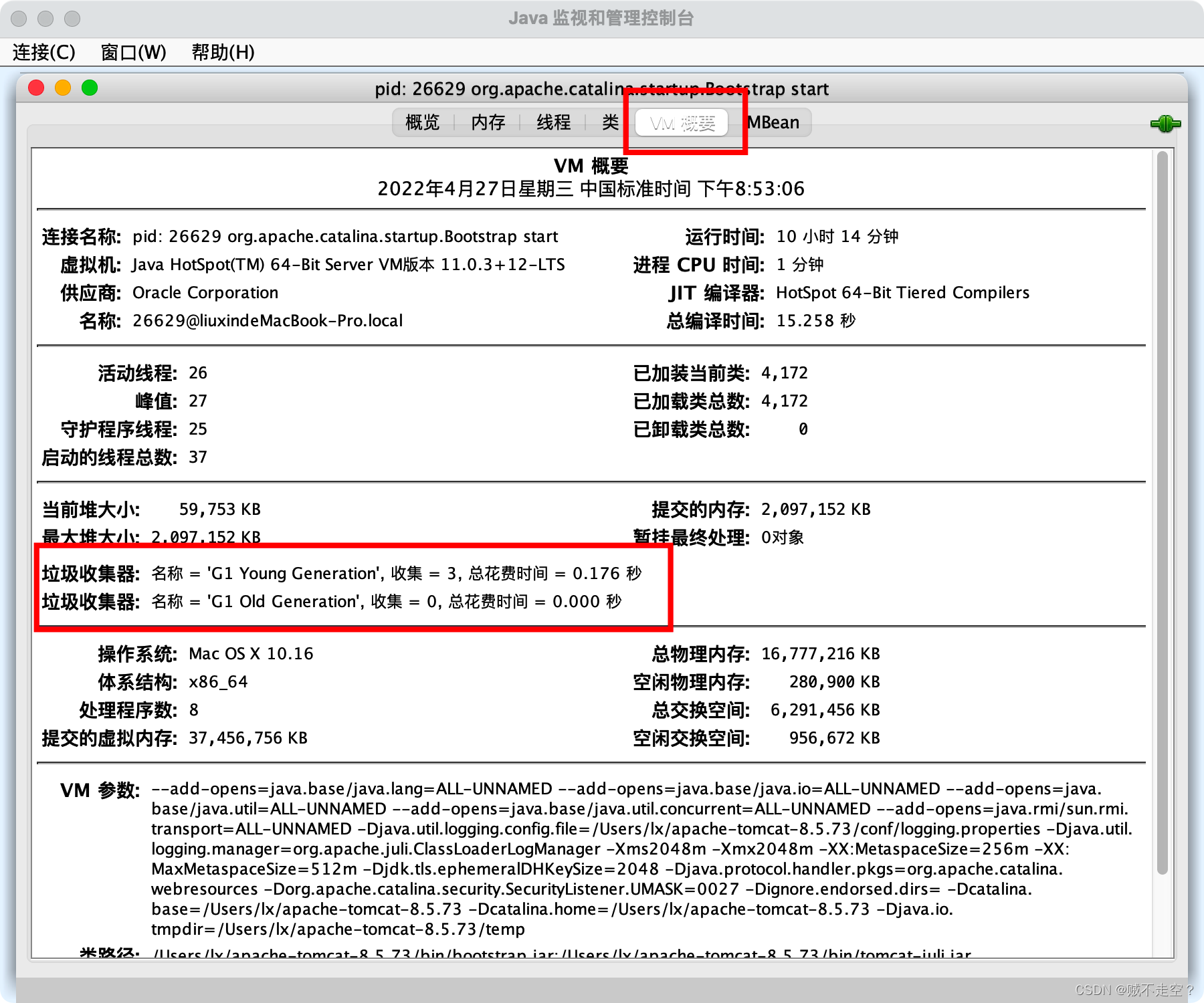The image size is (1204, 1003).
Task: Open the 连接(C) menu
Action: pos(44,52)
